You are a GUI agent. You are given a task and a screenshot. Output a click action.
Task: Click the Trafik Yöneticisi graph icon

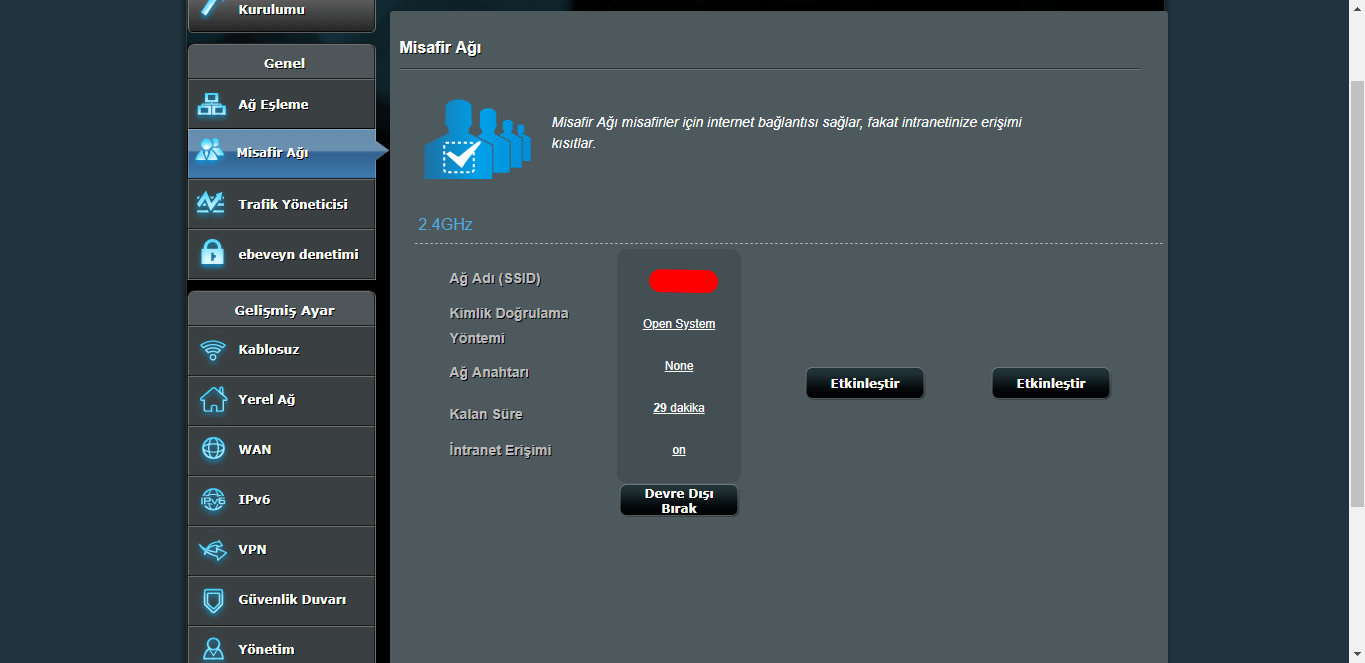[x=211, y=203]
